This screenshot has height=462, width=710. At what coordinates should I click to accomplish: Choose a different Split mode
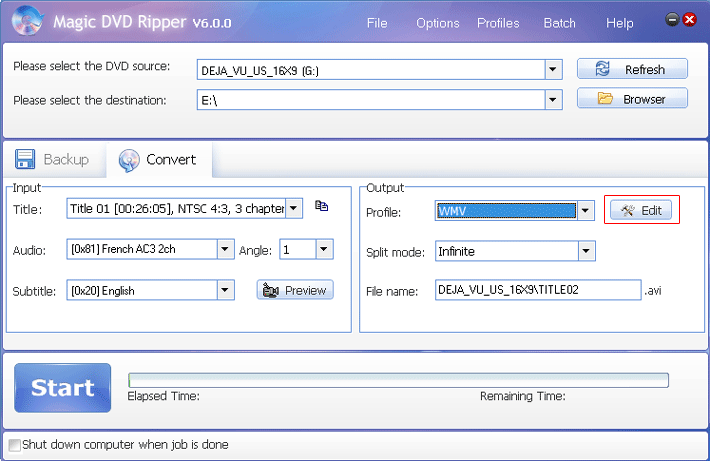(586, 251)
